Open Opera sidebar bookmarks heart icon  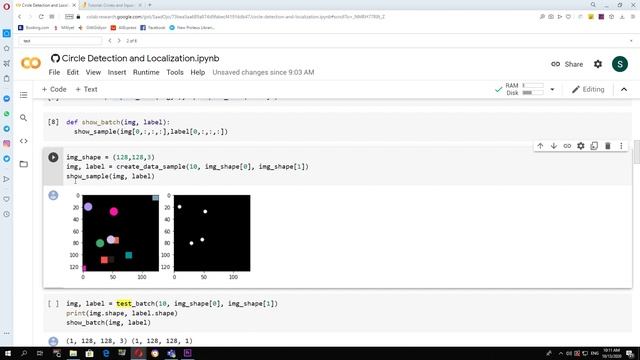tap(7, 199)
